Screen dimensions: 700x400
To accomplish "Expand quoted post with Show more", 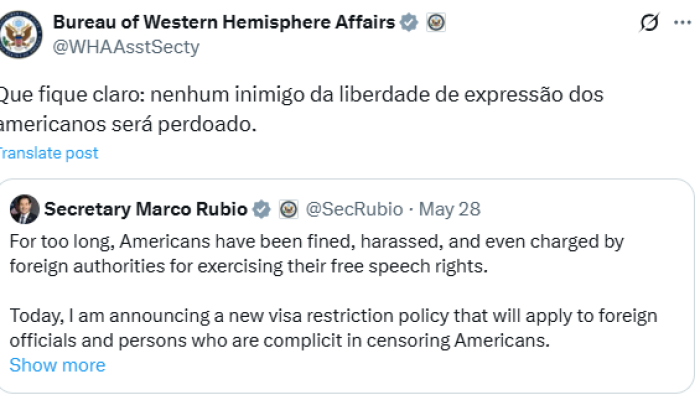I will (57, 365).
